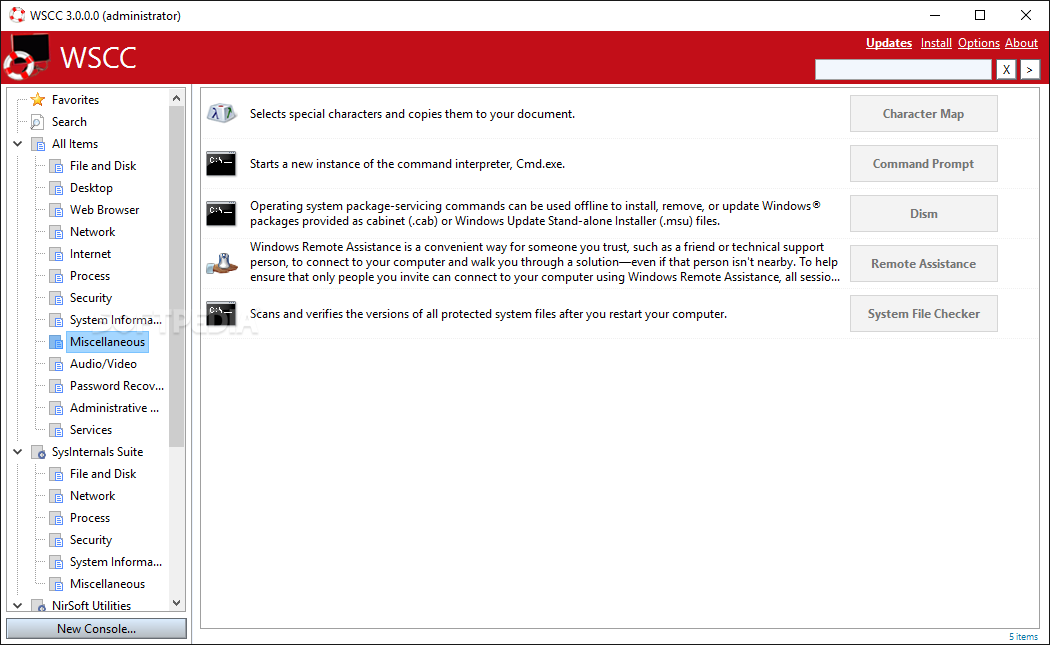
Task: Open the About link
Action: click(x=1021, y=43)
